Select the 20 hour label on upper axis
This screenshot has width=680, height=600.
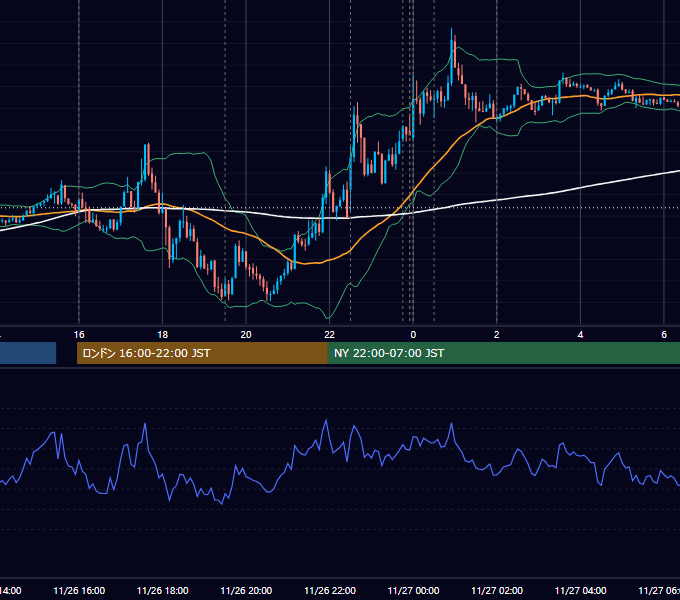246,335
